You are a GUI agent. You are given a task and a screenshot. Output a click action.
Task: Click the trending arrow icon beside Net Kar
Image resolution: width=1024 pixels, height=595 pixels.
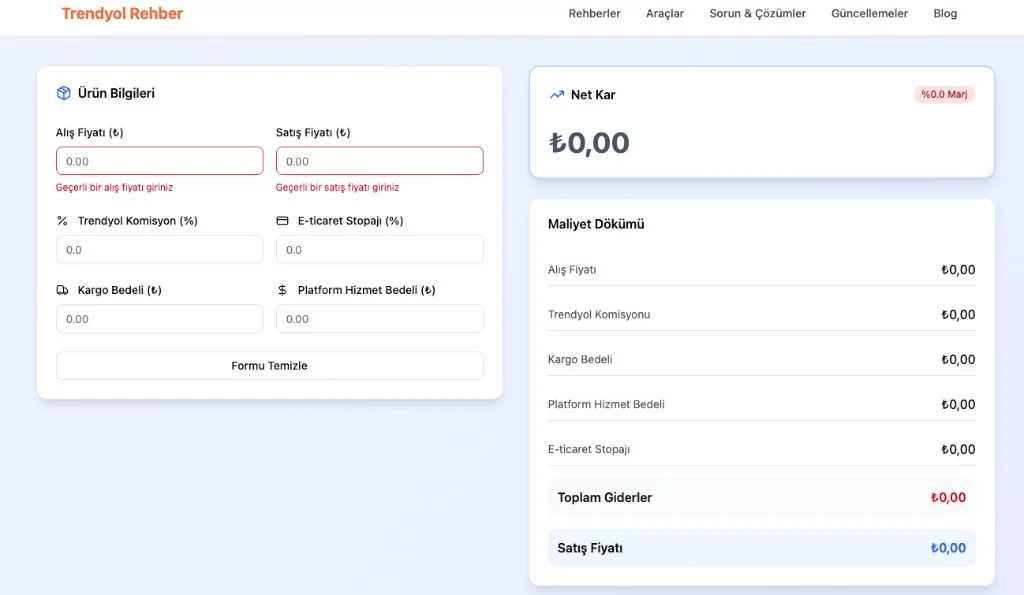click(557, 95)
